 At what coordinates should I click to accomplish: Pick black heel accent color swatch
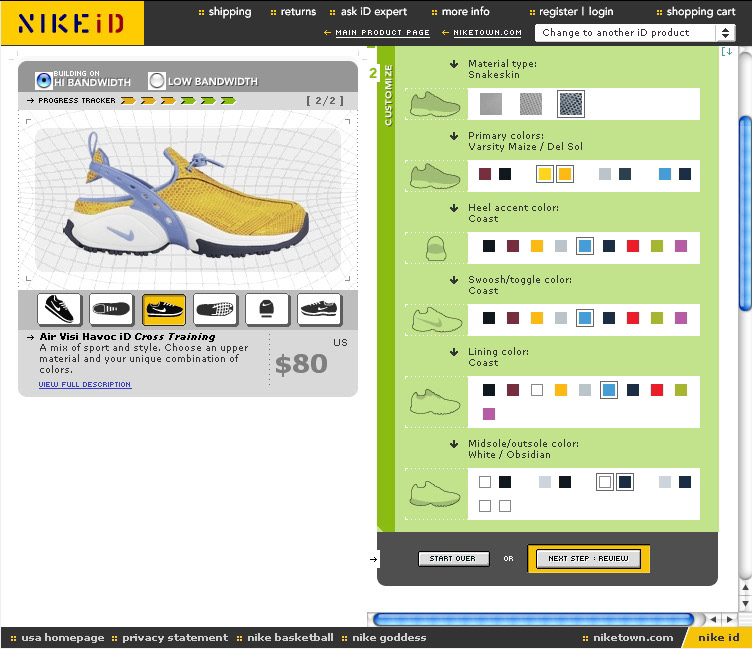(x=489, y=246)
